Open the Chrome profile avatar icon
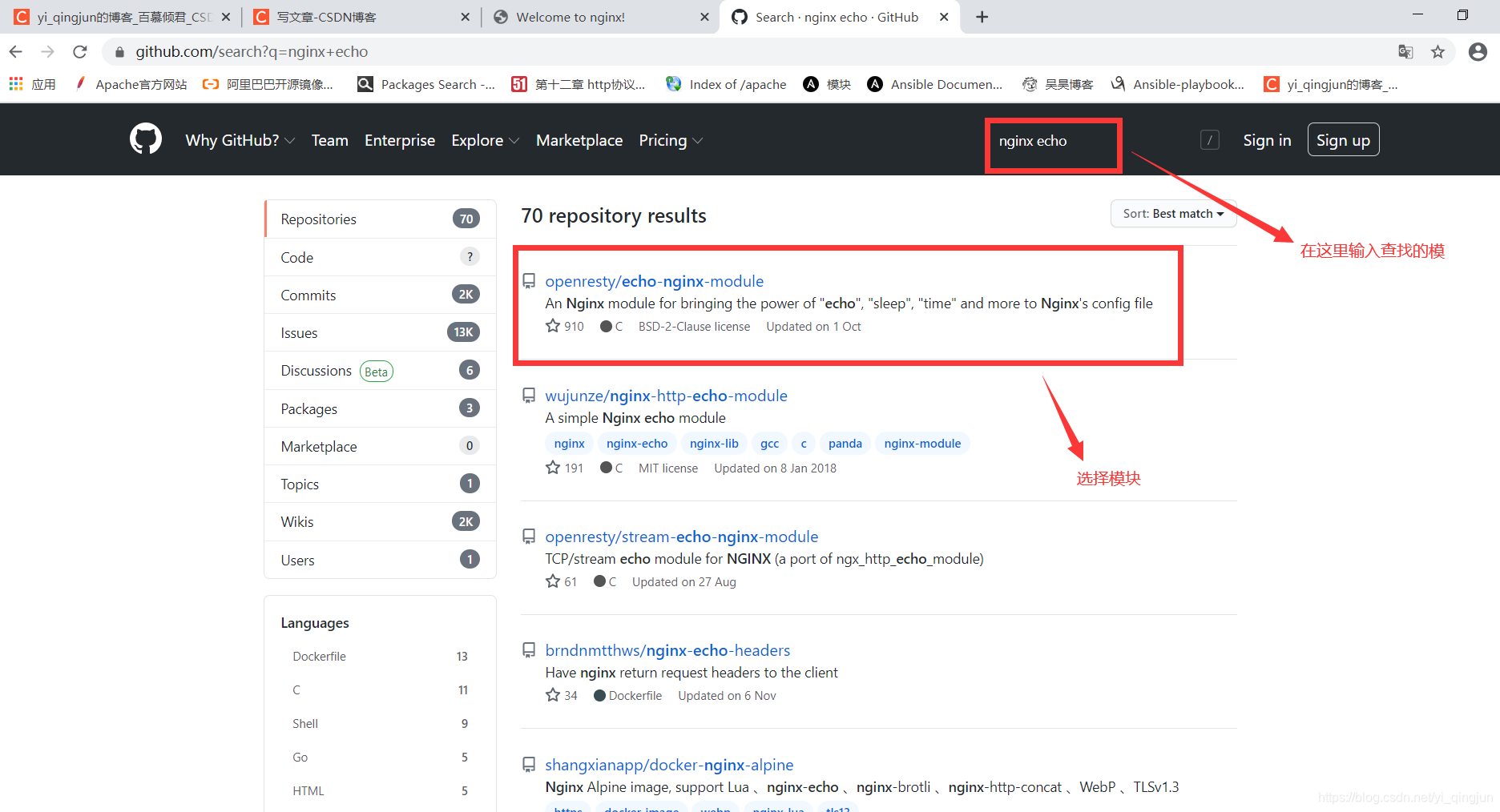Image resolution: width=1500 pixels, height=812 pixels. tap(1478, 52)
